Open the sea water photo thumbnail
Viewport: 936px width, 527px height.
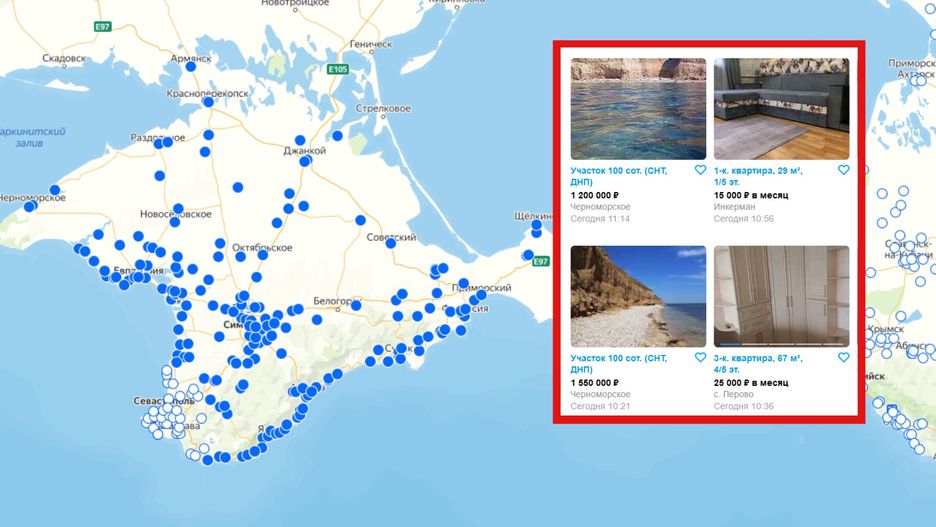coord(638,109)
